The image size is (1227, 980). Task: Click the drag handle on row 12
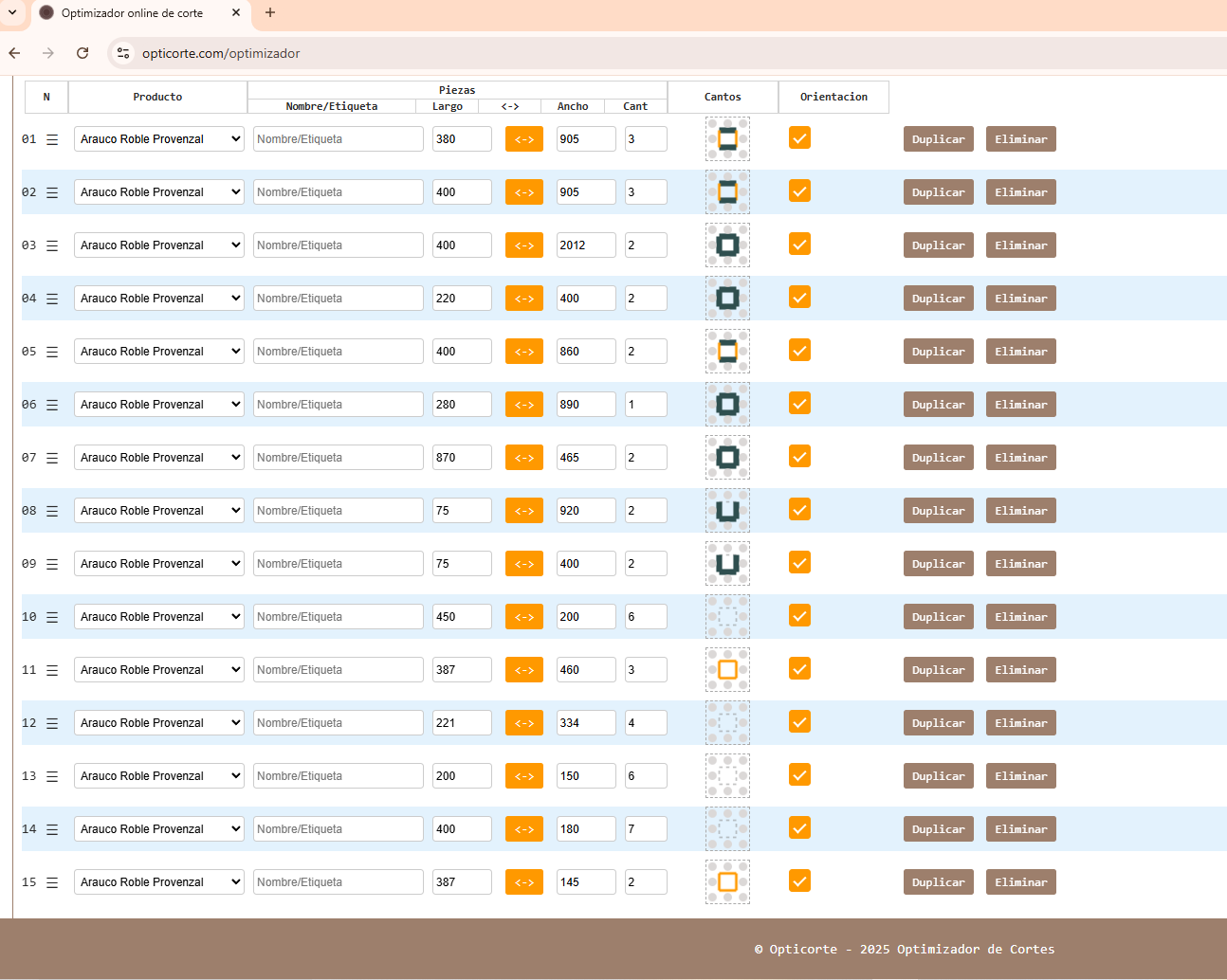pos(52,723)
